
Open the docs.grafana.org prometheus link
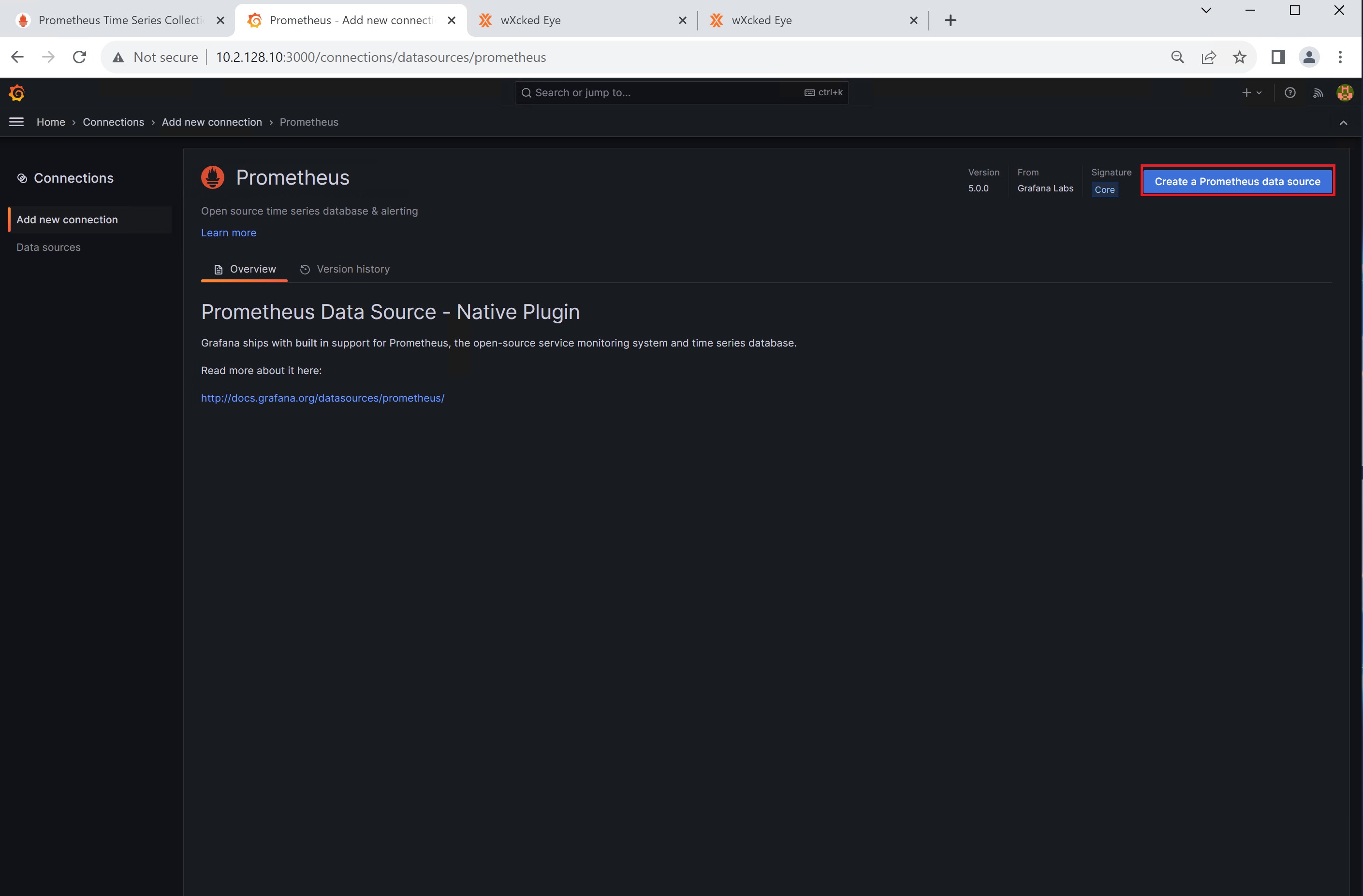pos(322,398)
